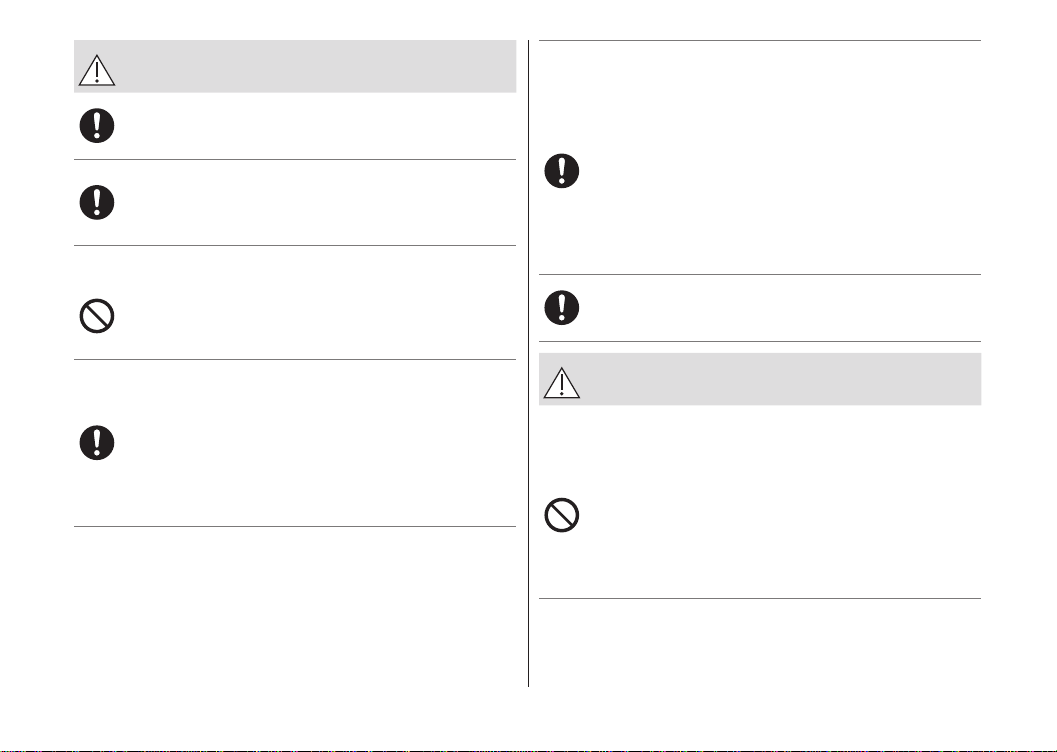Click second exclamation circle in left column

coord(97,202)
